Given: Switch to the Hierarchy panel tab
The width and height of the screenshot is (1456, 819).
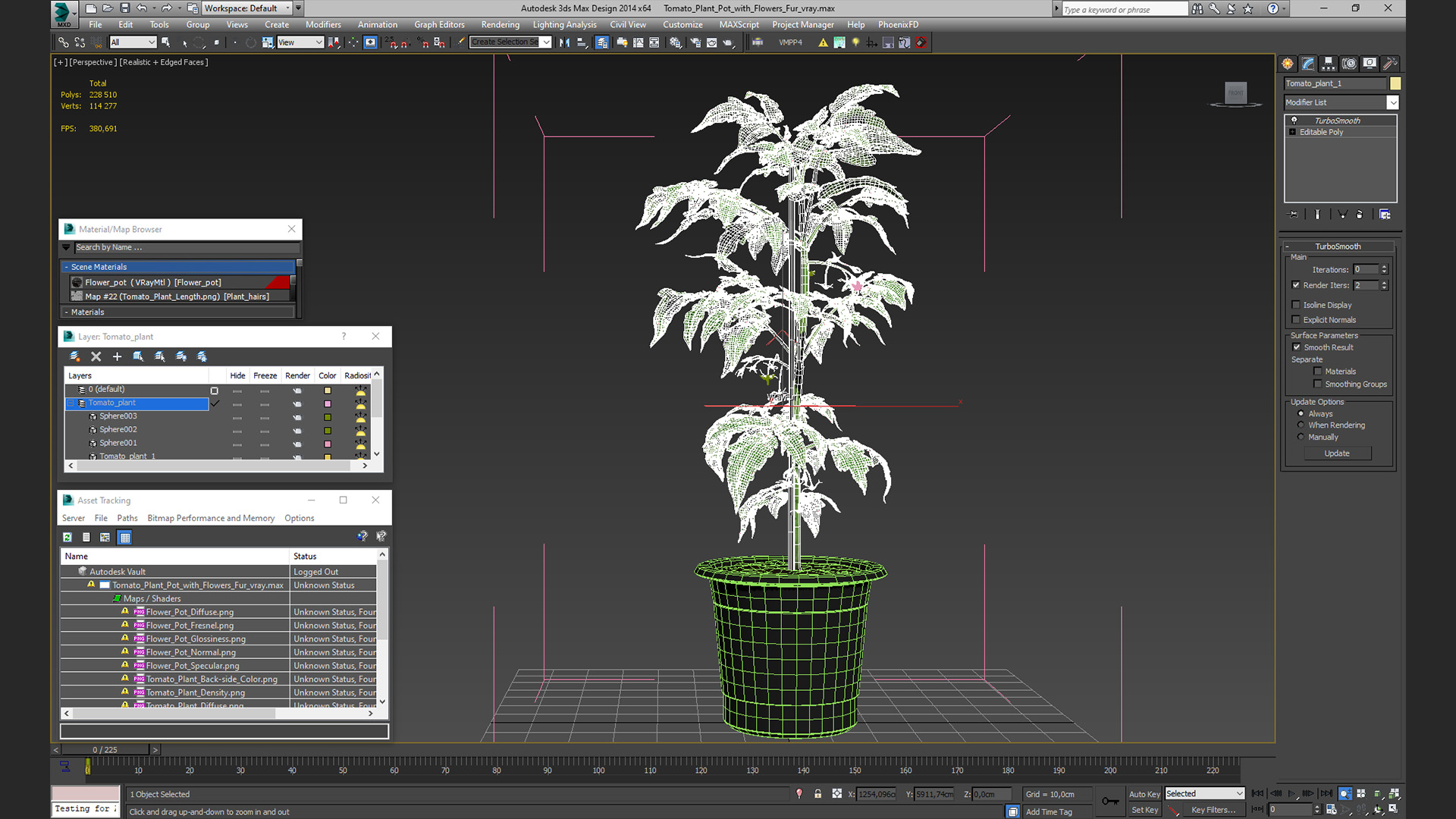Looking at the screenshot, I should pyautogui.click(x=1329, y=64).
